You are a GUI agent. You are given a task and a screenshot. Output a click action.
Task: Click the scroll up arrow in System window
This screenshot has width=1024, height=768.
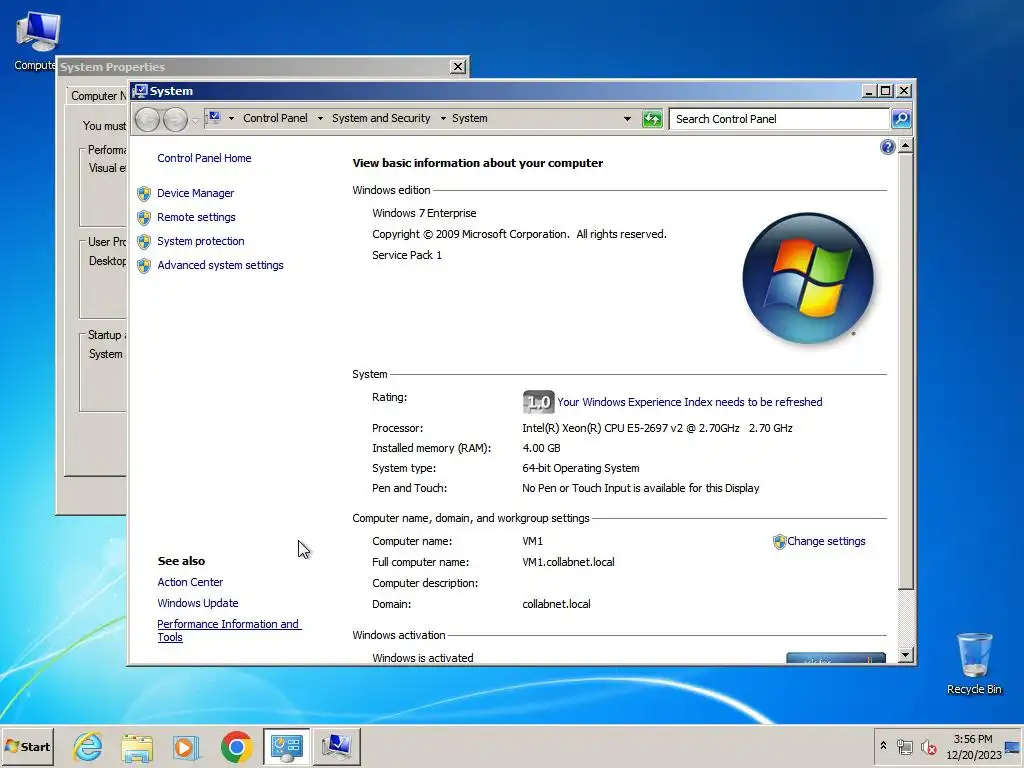pyautogui.click(x=905, y=146)
